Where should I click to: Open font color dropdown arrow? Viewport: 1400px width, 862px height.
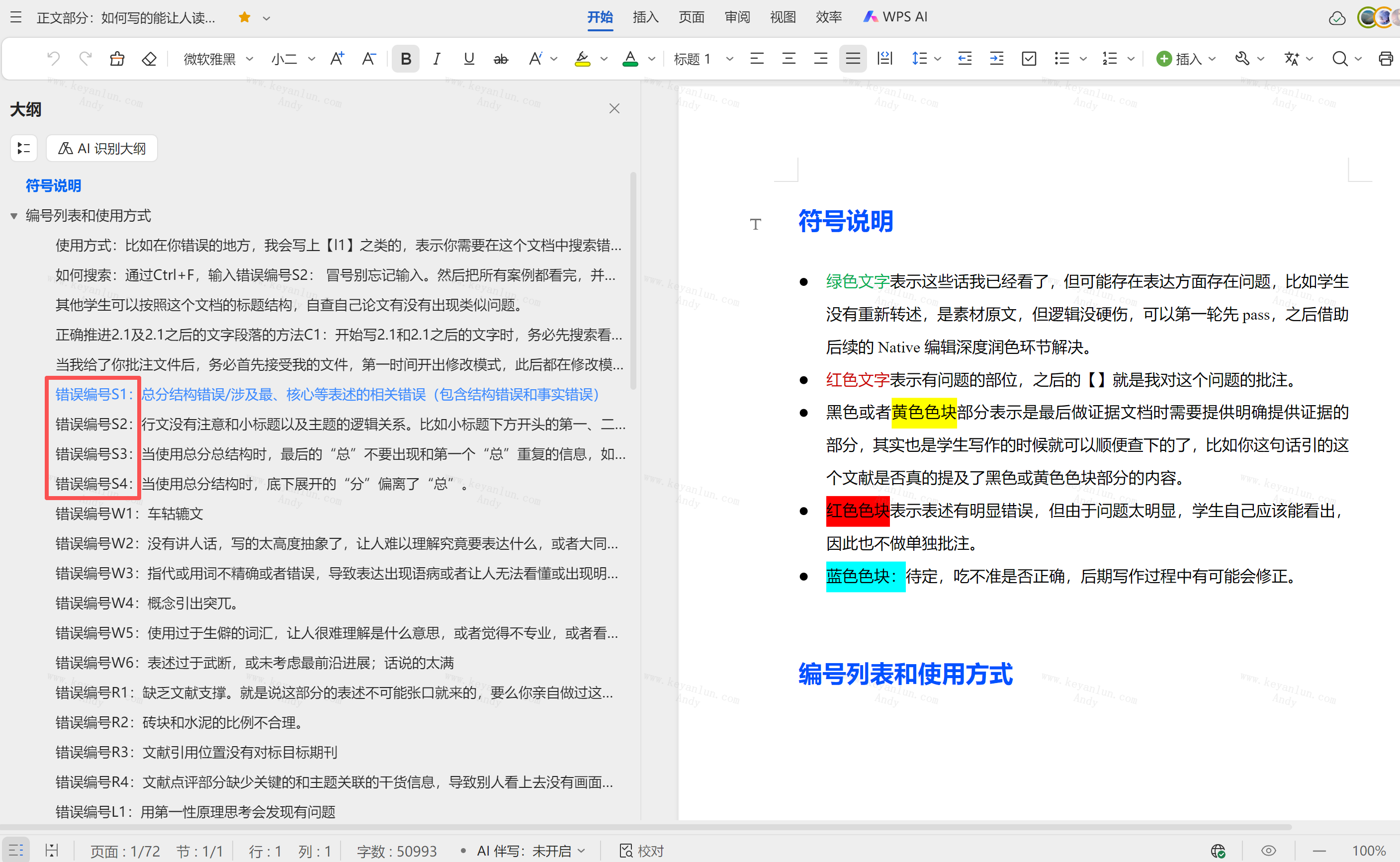click(652, 59)
